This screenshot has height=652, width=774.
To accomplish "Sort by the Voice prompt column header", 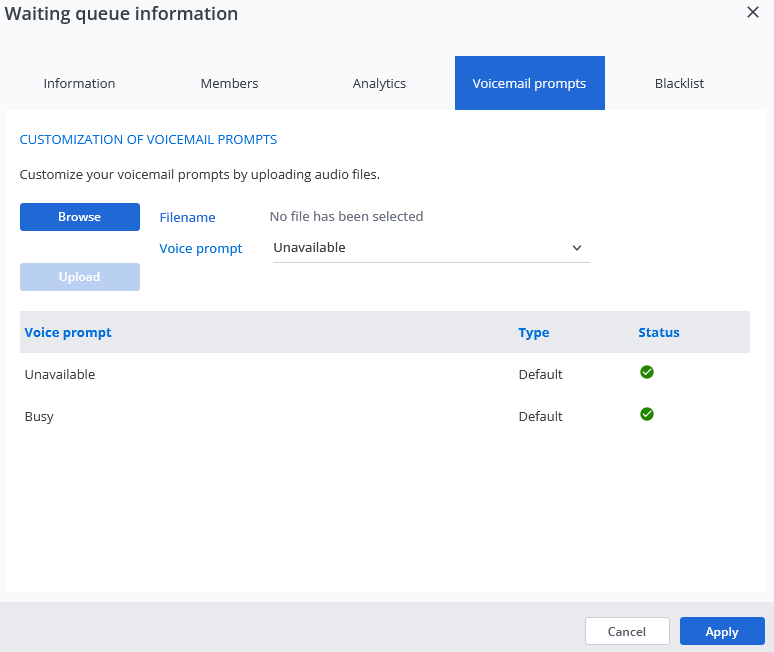I will click(x=68, y=332).
